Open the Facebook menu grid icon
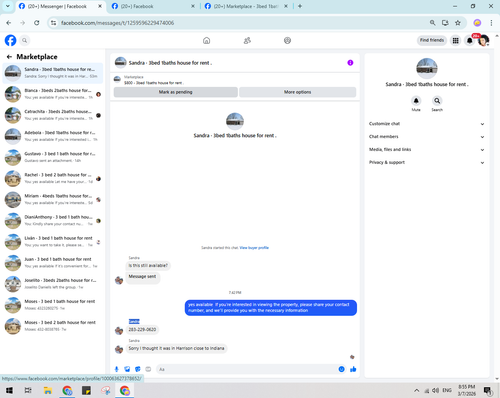Image resolution: width=500 pixels, height=398 pixels. click(x=455, y=41)
